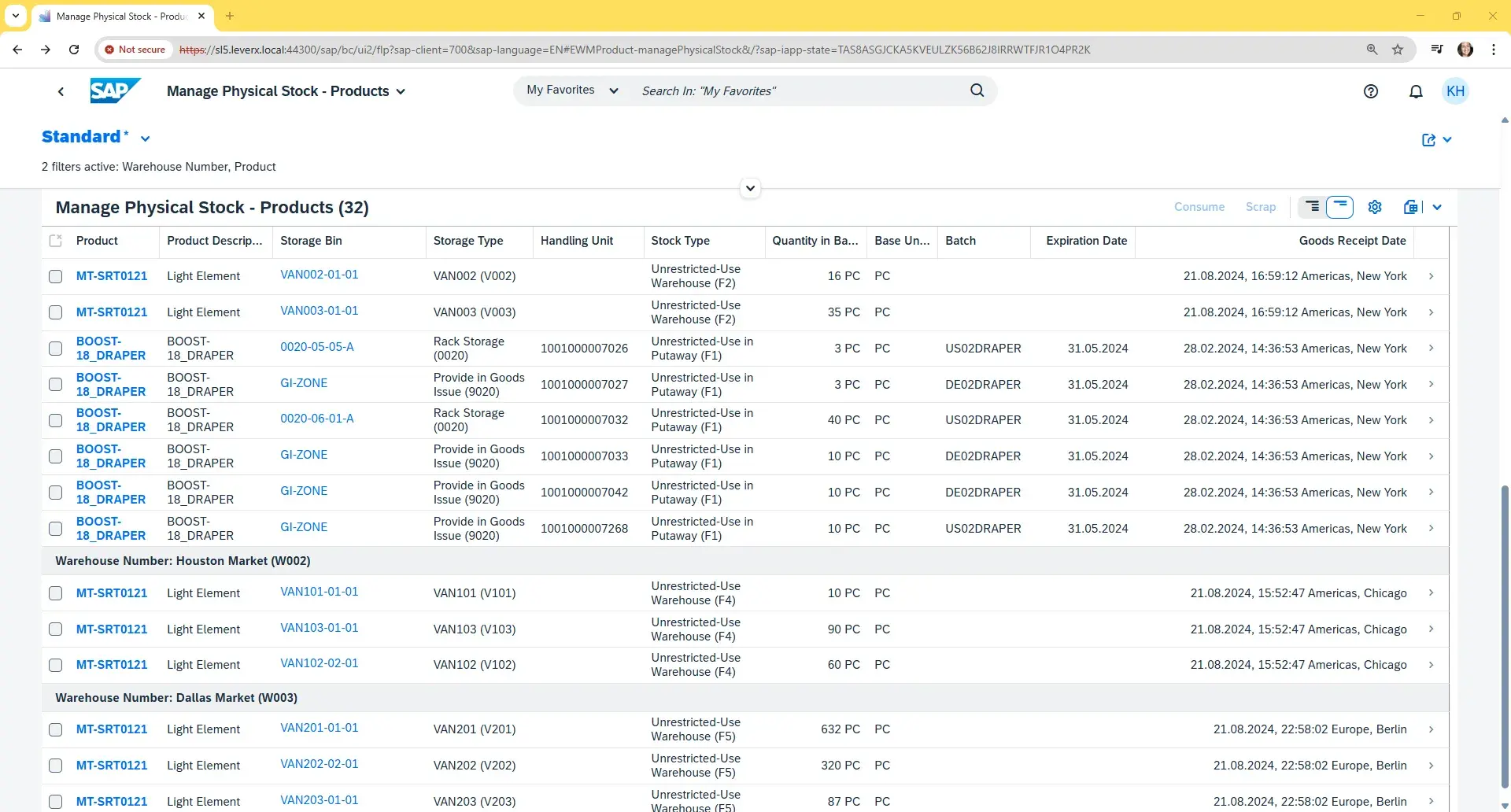Click the Consume button
Image resolution: width=1511 pixels, height=812 pixels.
coord(1199,207)
